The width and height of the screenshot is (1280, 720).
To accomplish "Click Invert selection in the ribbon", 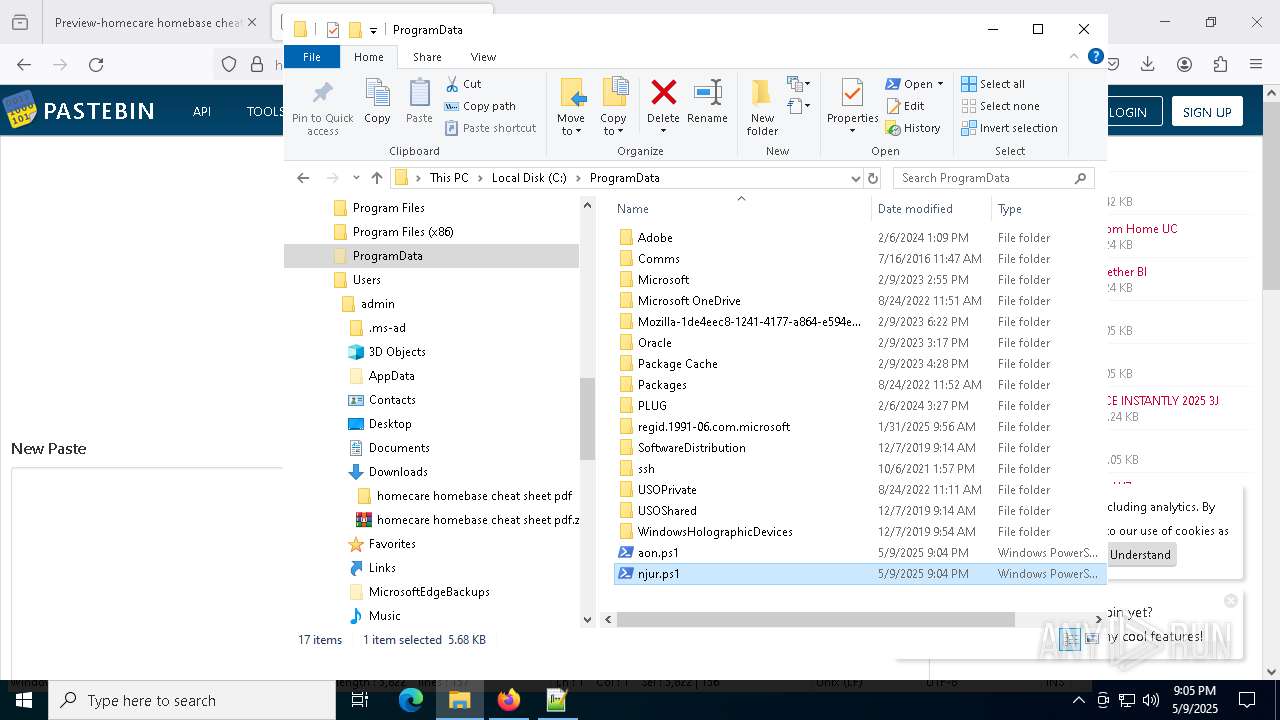I will [x=1009, y=128].
